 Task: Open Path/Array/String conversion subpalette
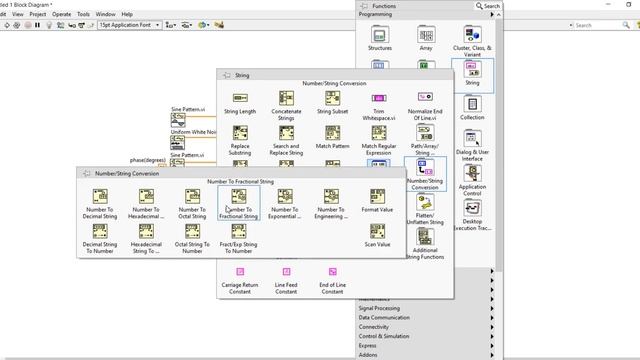click(425, 140)
